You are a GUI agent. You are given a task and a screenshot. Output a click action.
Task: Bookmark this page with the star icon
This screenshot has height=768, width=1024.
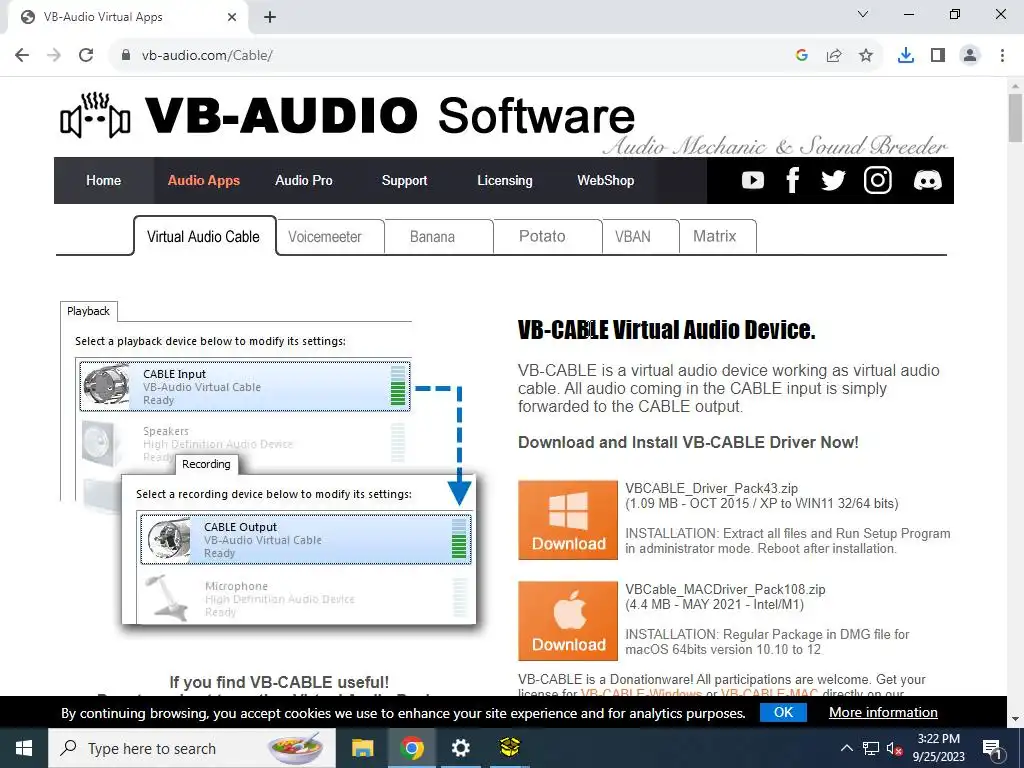[x=866, y=56]
